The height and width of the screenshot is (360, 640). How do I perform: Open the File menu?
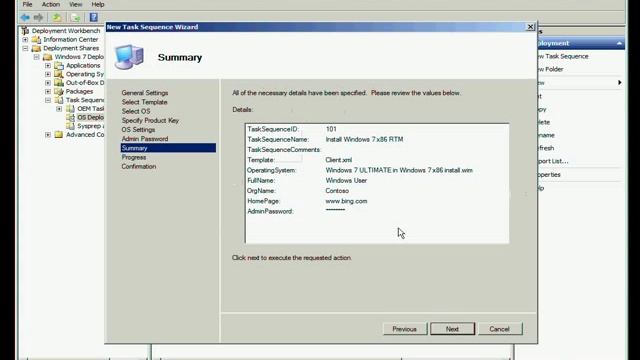coord(27,4)
